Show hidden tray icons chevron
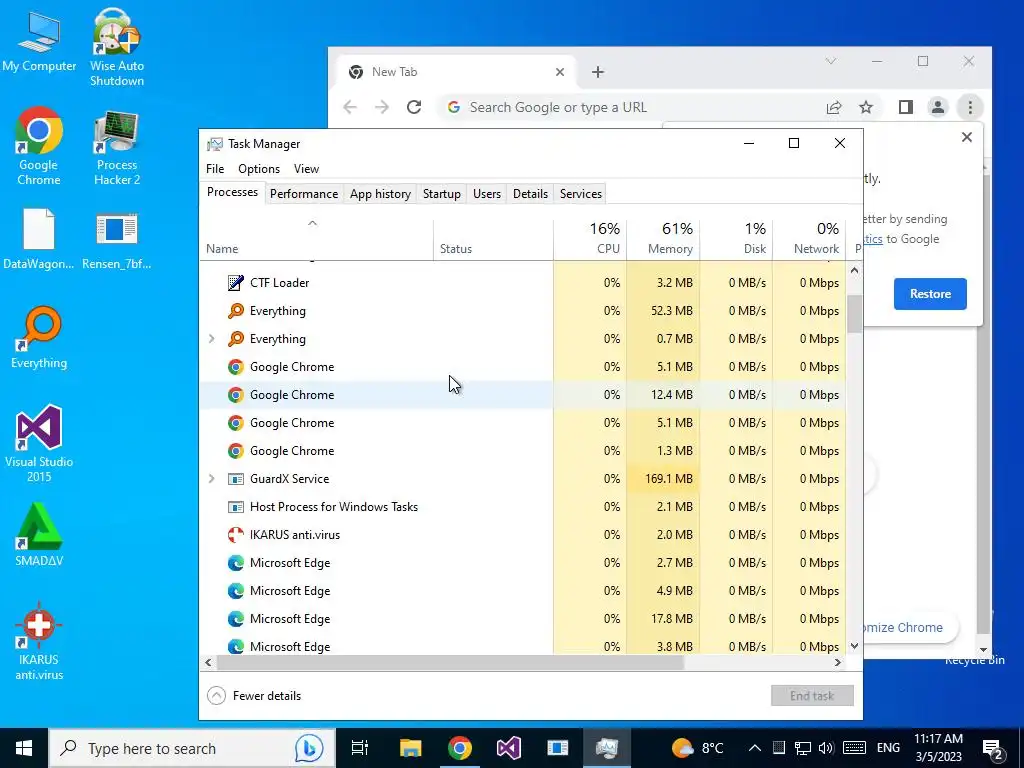 coord(754,748)
